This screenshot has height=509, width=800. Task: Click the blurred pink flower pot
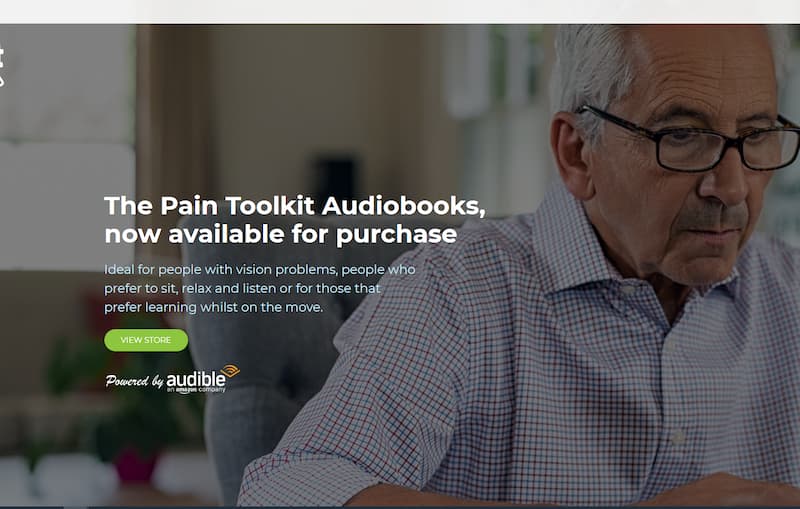(x=135, y=464)
